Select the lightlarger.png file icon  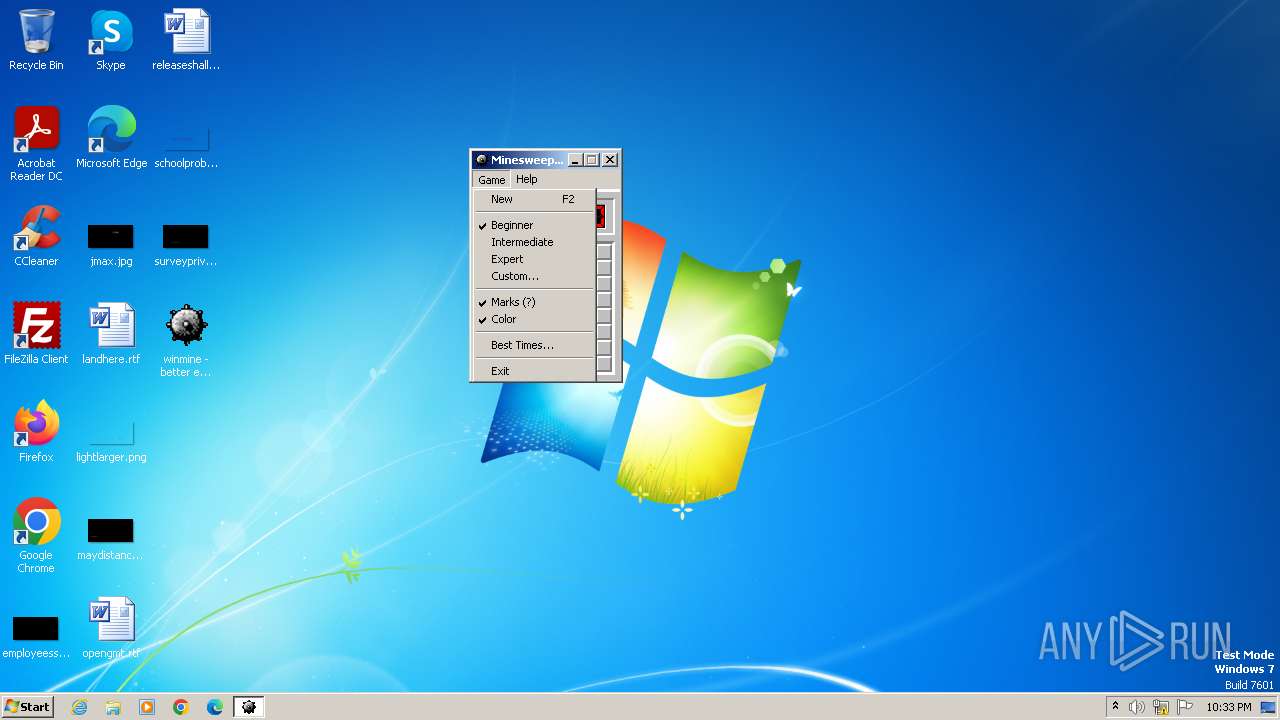tap(111, 440)
